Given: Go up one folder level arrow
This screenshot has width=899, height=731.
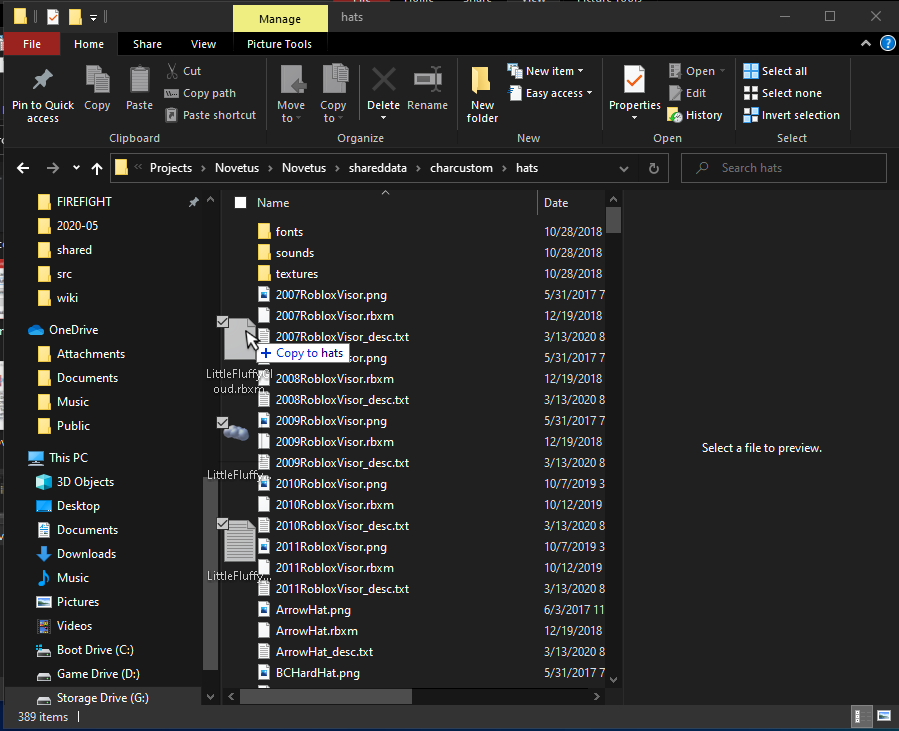Looking at the screenshot, I should [x=96, y=168].
